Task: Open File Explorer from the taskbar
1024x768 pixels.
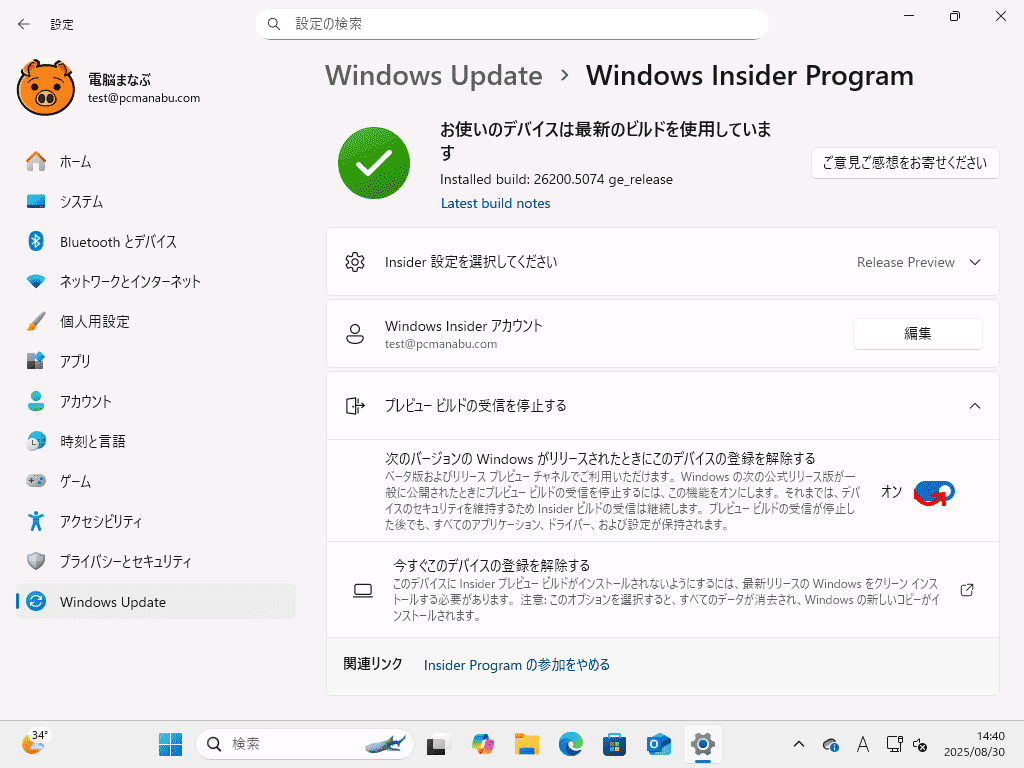Action: (526, 744)
